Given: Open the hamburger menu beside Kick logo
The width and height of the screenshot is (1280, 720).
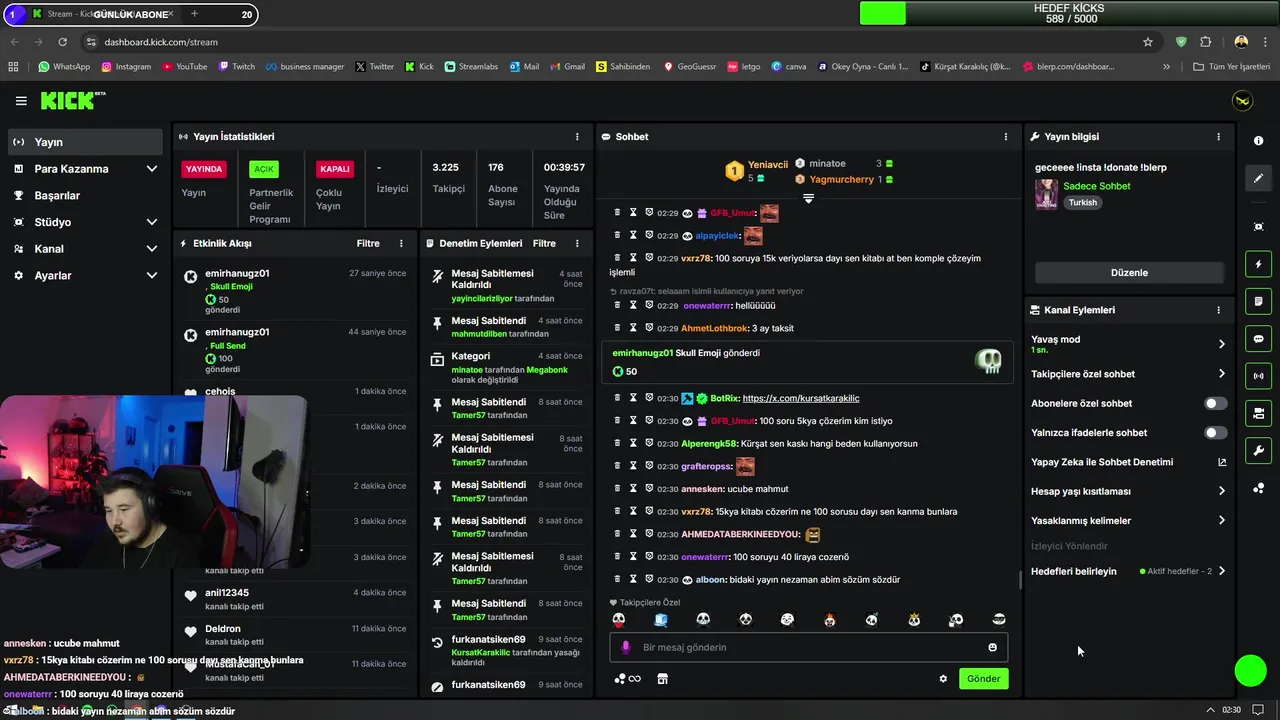Looking at the screenshot, I should [21, 101].
